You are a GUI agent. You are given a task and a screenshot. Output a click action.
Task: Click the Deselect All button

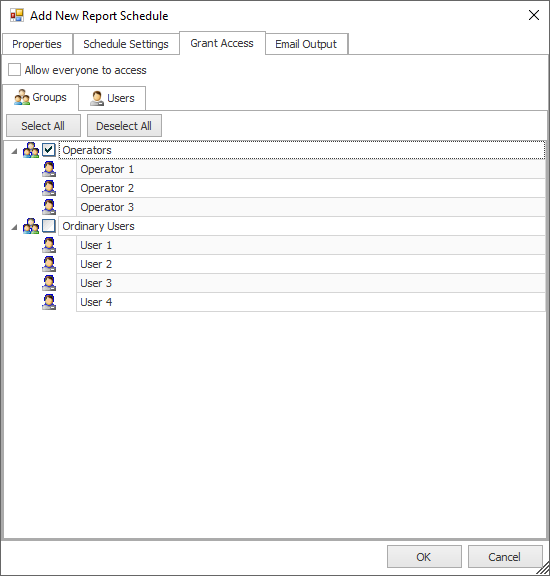pyautogui.click(x=124, y=126)
